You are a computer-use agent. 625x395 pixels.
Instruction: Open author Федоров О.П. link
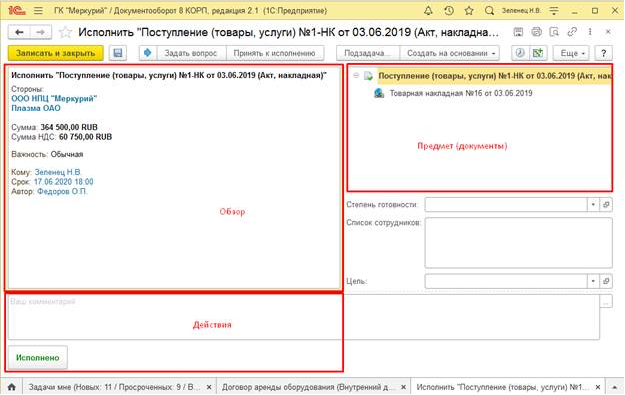pos(62,191)
